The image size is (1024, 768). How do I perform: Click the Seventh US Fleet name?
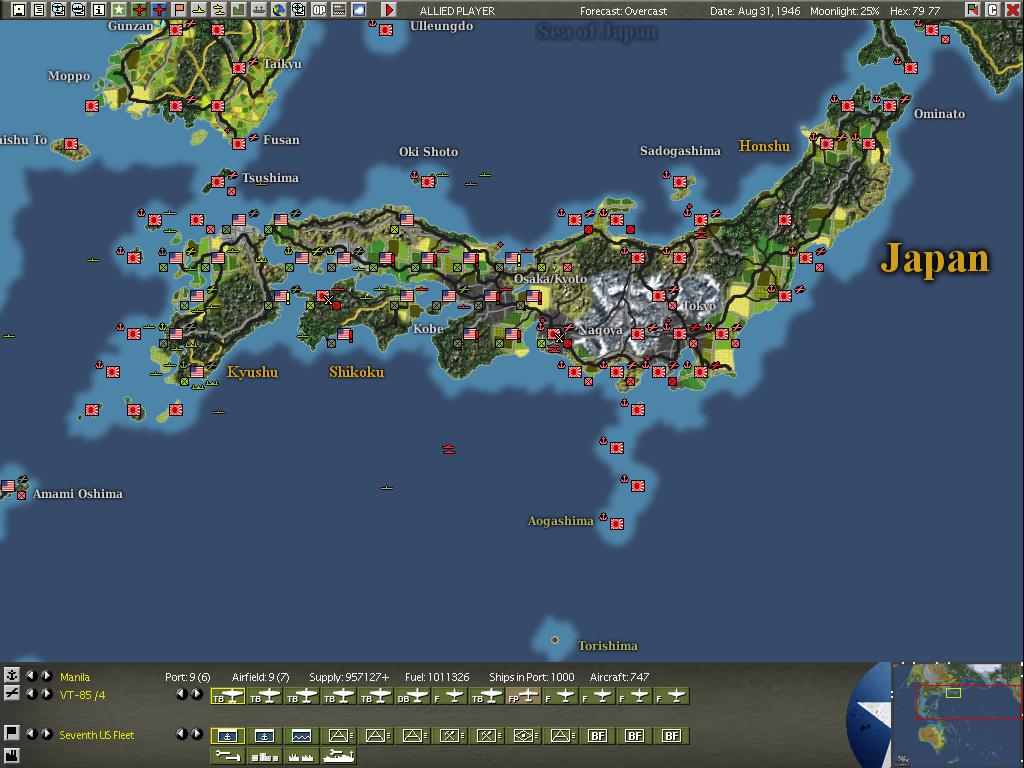pyautogui.click(x=97, y=735)
